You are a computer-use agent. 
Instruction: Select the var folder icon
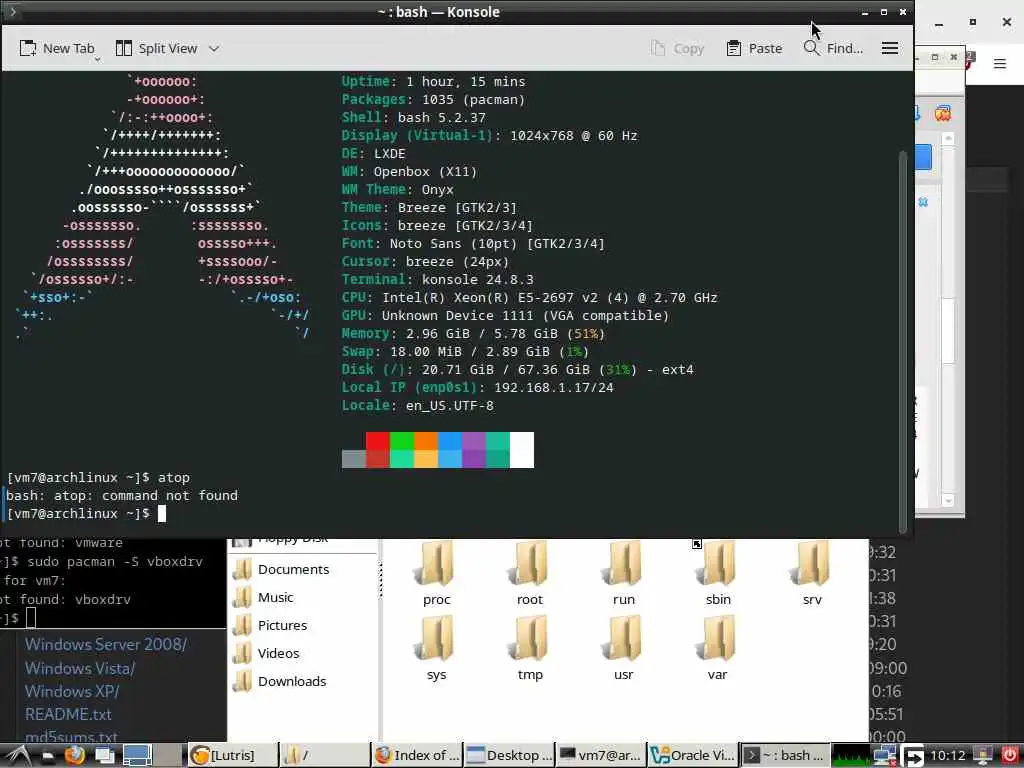coord(718,639)
